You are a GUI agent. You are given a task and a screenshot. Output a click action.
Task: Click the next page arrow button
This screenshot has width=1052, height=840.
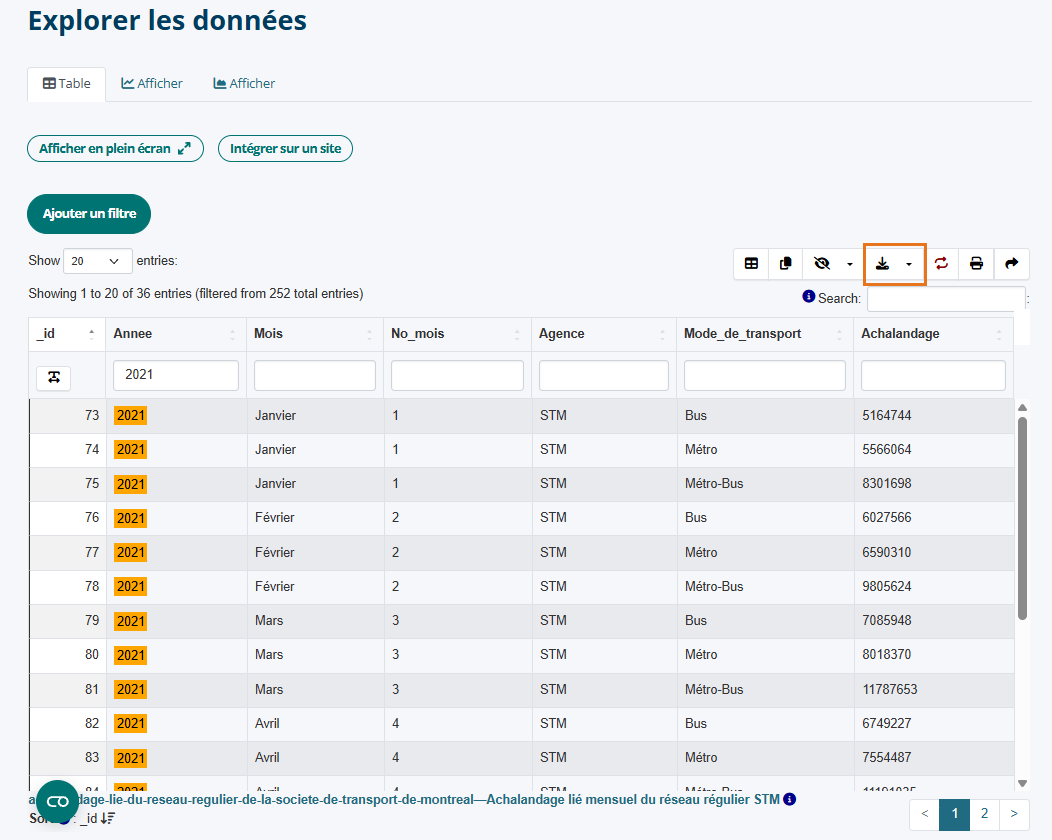click(x=1014, y=814)
